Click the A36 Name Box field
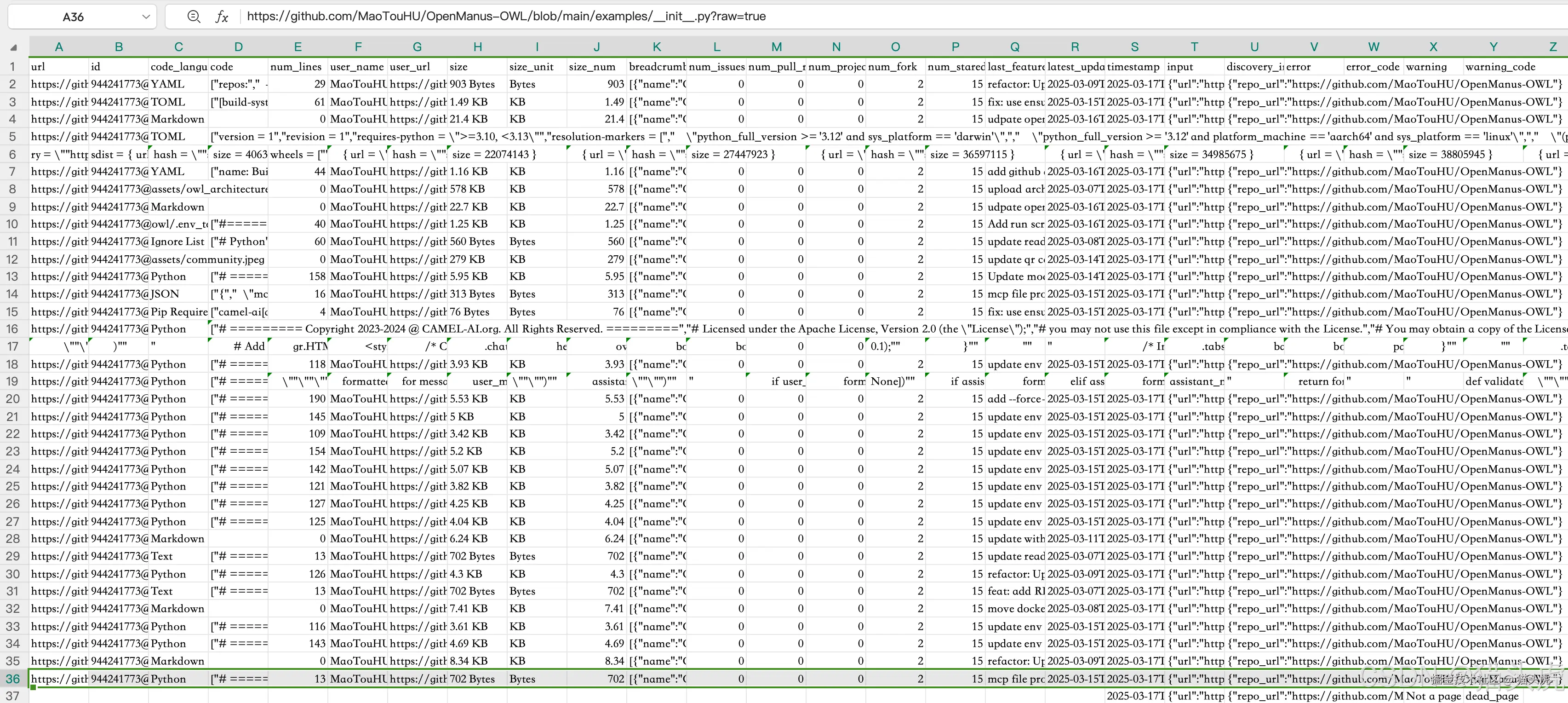Image resolution: width=1568 pixels, height=703 pixels. [x=73, y=17]
